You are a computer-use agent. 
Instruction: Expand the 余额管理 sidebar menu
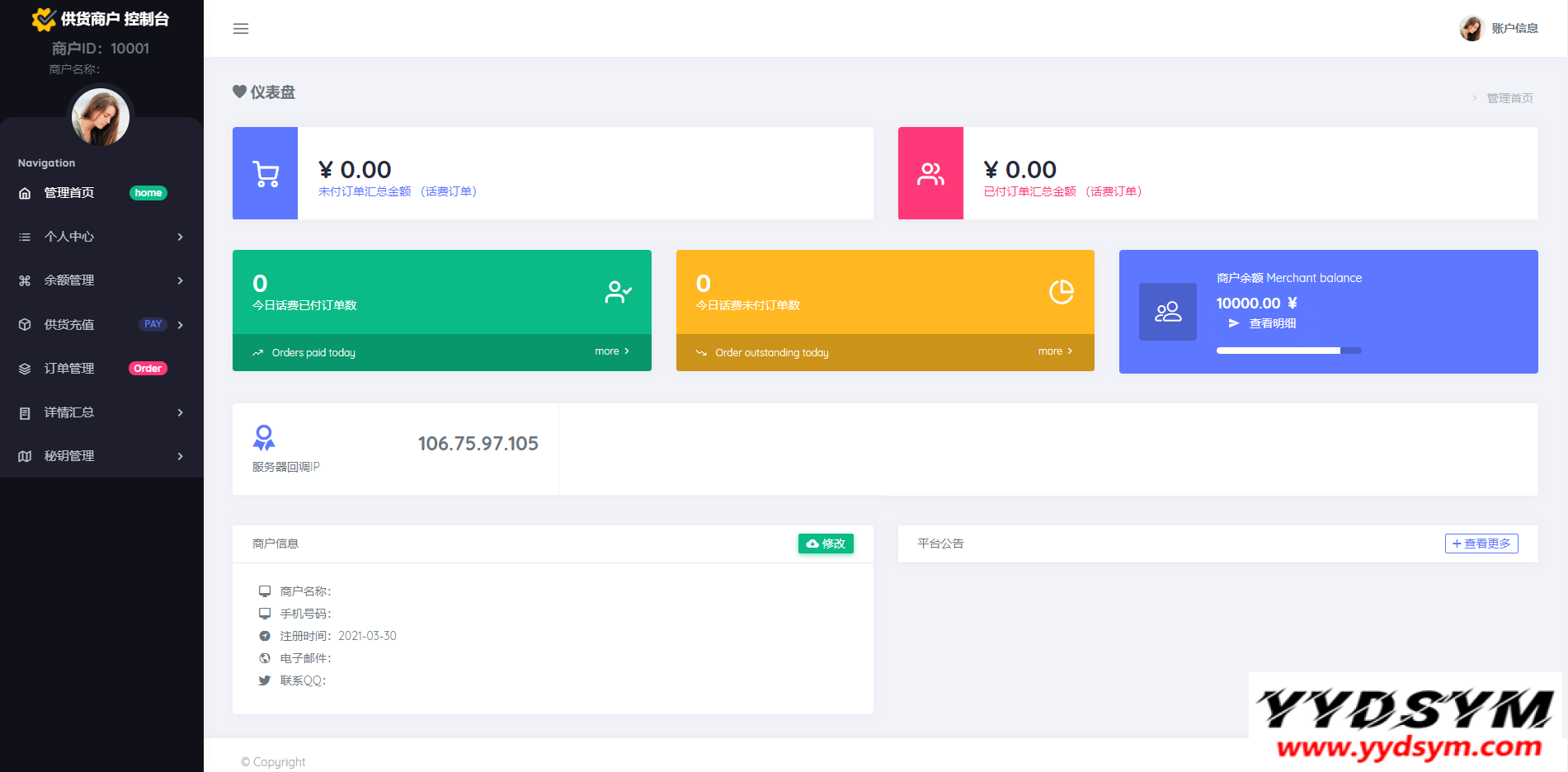point(101,280)
